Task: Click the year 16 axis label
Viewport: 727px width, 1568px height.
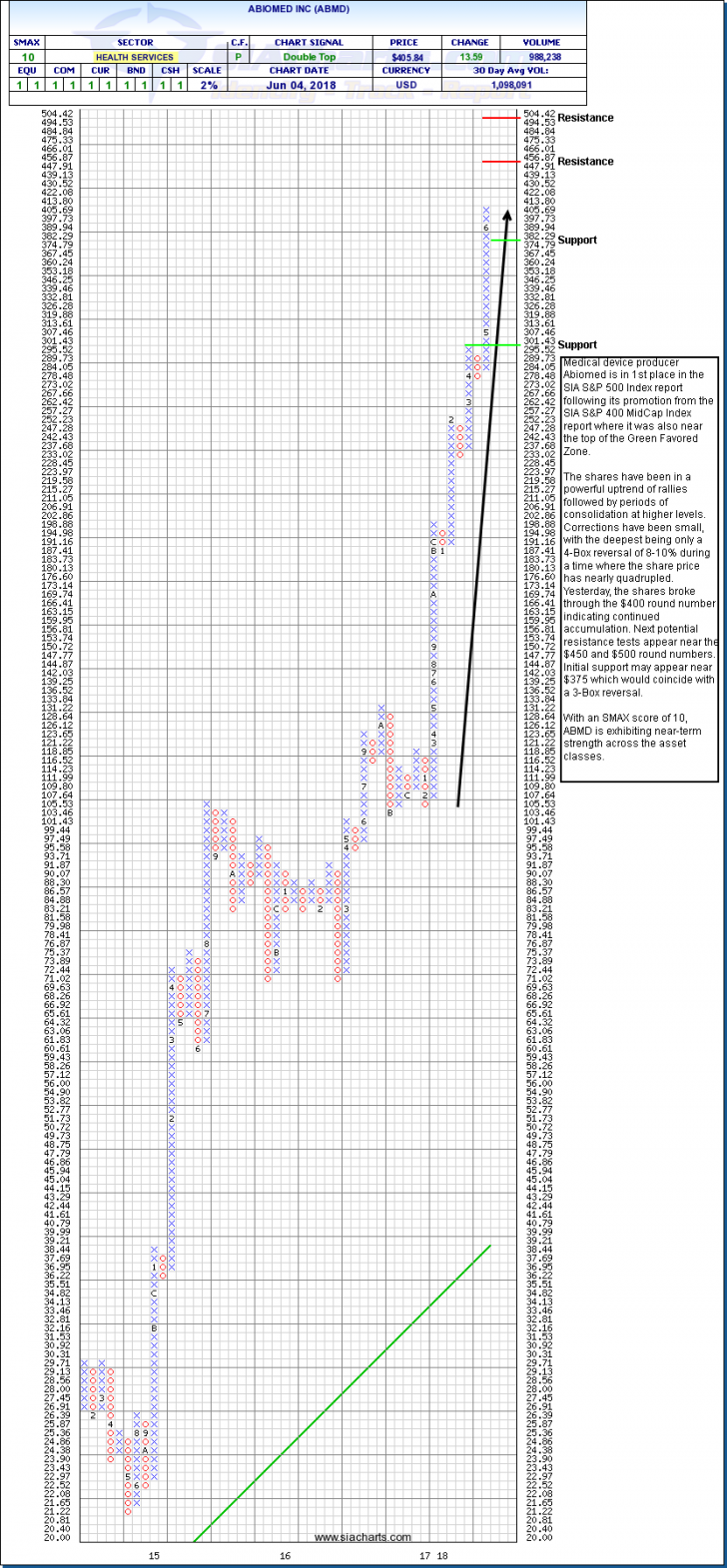Action: 285,1555
